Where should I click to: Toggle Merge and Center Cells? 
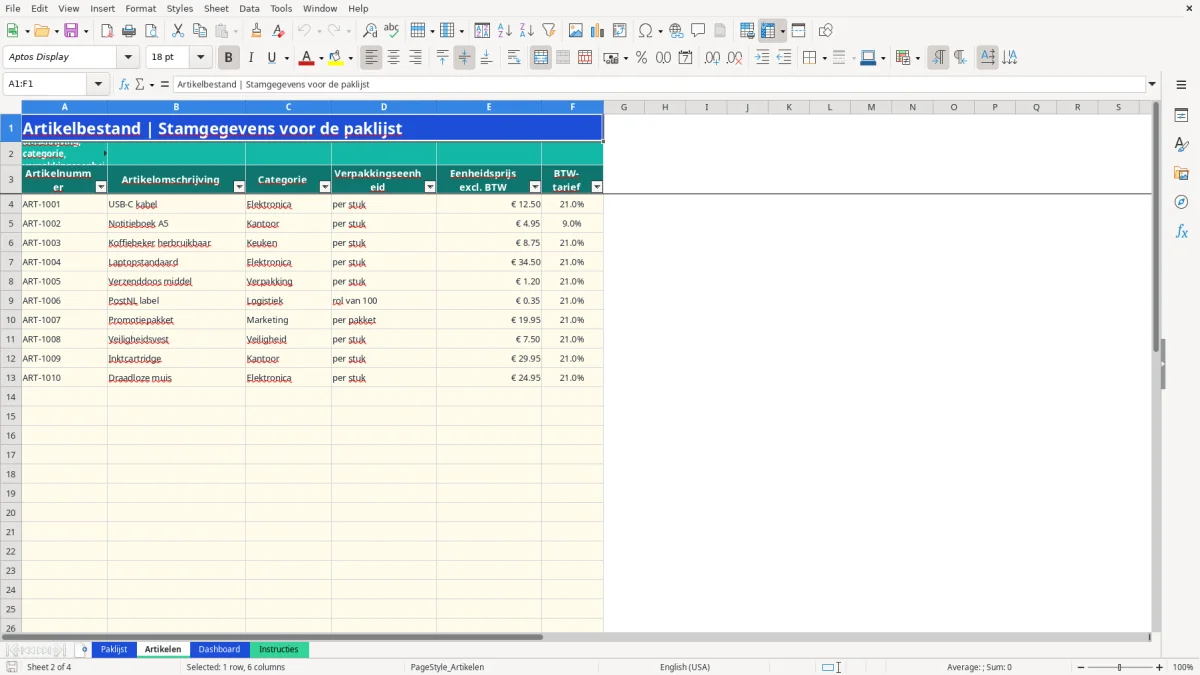pyautogui.click(x=541, y=58)
